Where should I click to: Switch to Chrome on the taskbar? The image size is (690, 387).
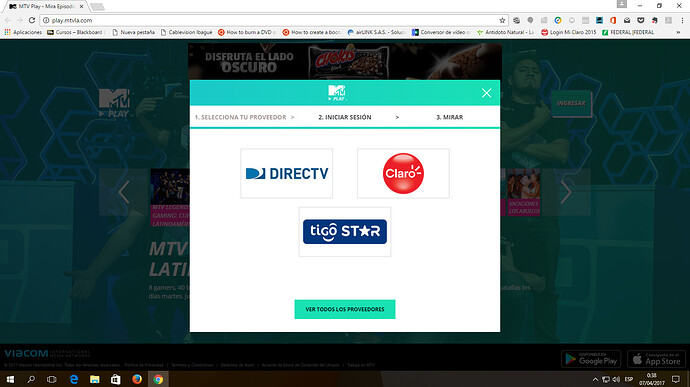pyautogui.click(x=158, y=379)
